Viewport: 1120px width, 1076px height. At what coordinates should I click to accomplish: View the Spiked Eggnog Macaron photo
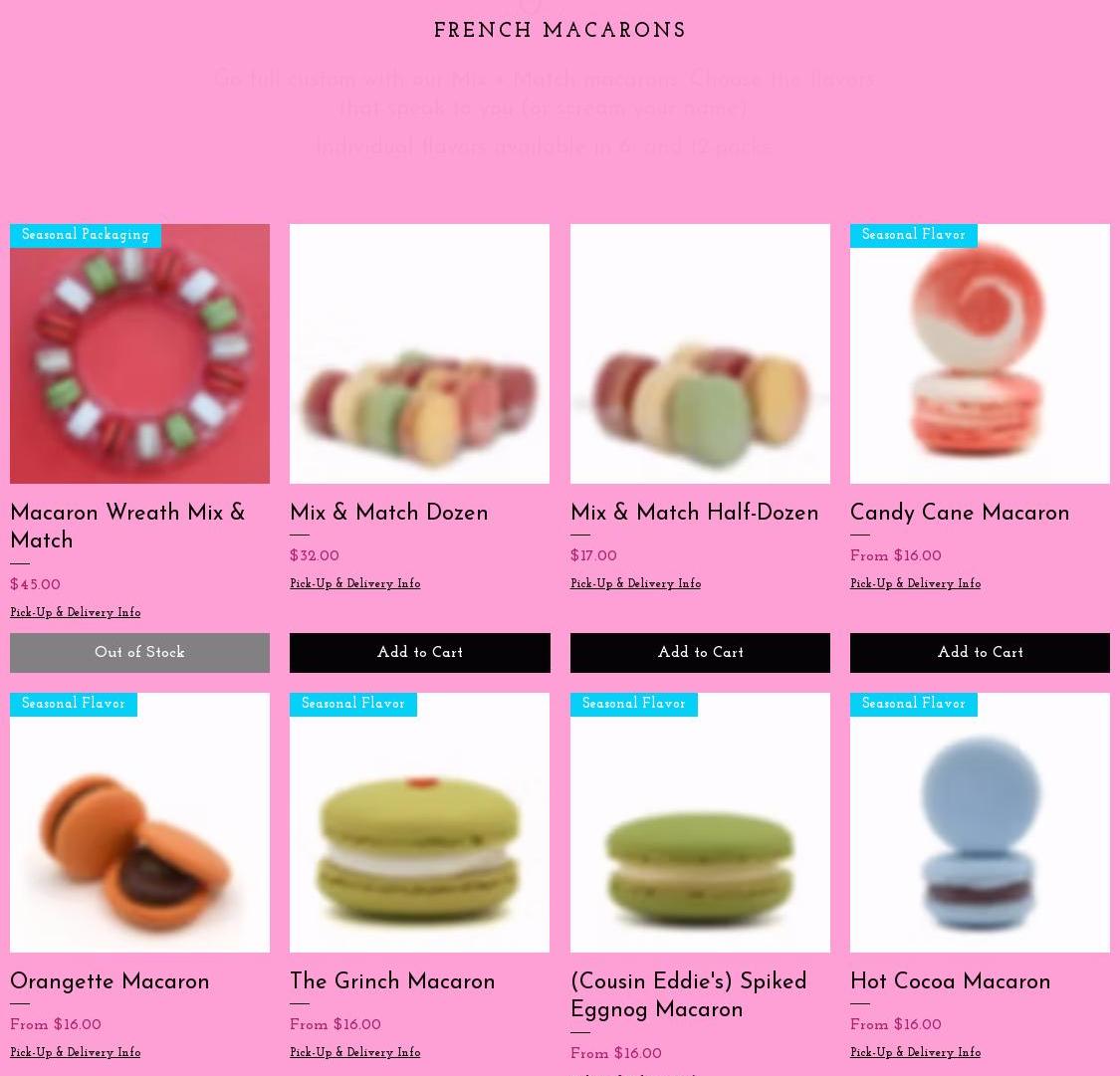coord(700,822)
